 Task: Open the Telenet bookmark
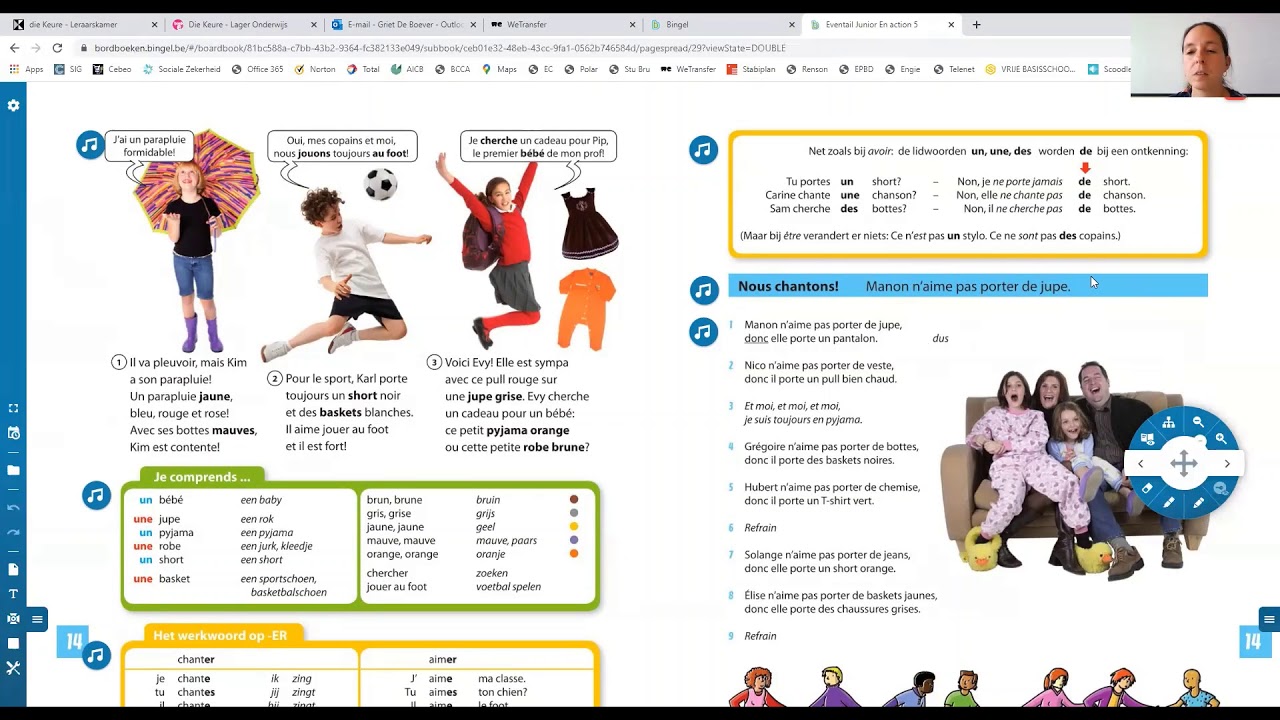click(954, 69)
